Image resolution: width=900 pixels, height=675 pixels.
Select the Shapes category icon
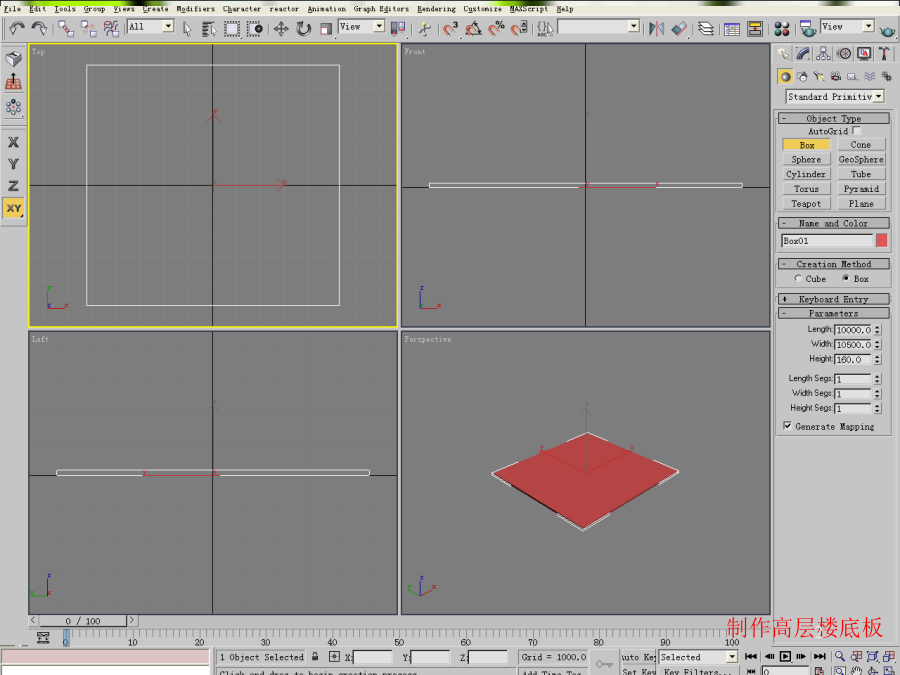pos(802,76)
